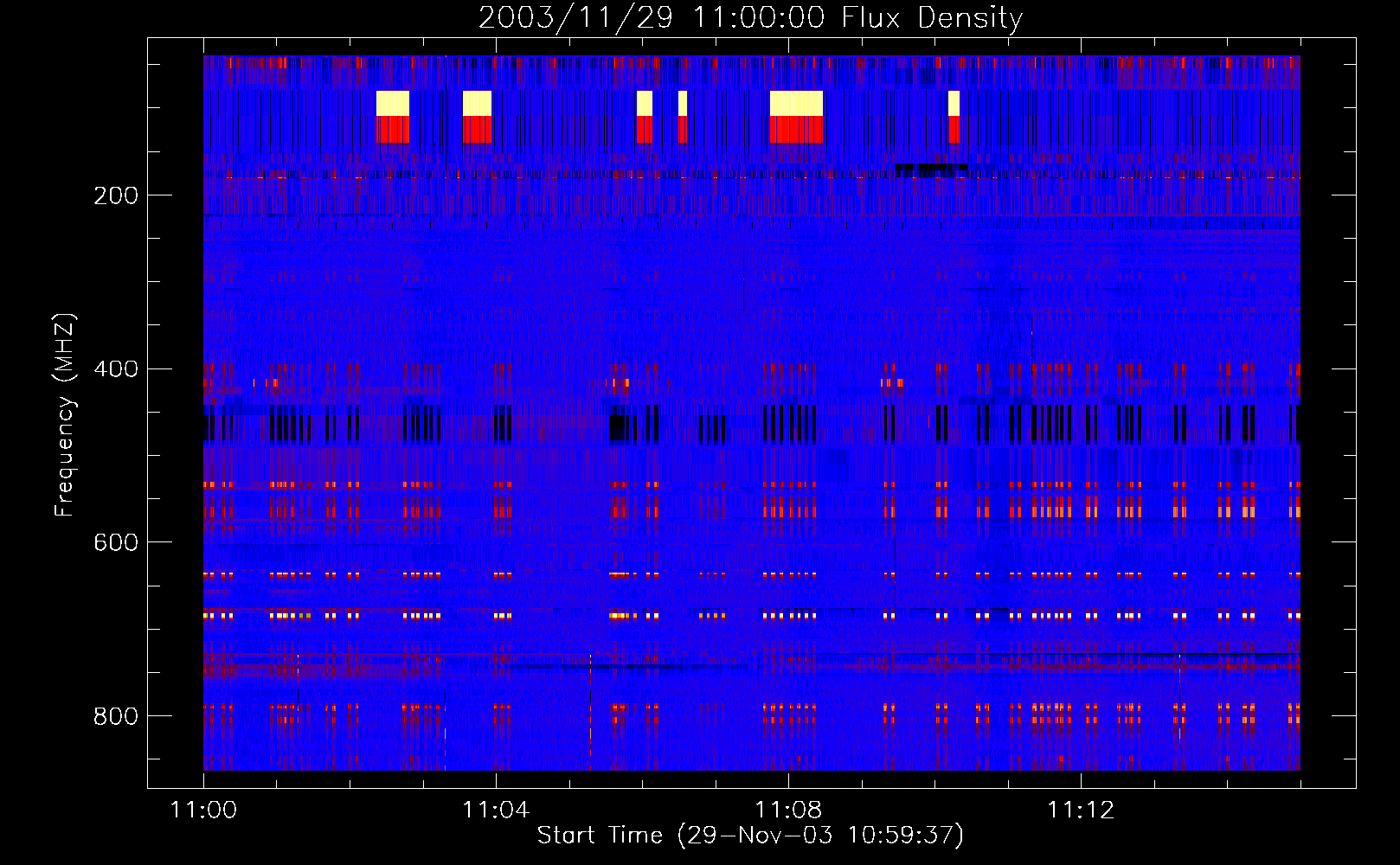Viewport: 1400px width, 865px height.
Task: Click the '400' frequency tick label
Action: click(116, 369)
